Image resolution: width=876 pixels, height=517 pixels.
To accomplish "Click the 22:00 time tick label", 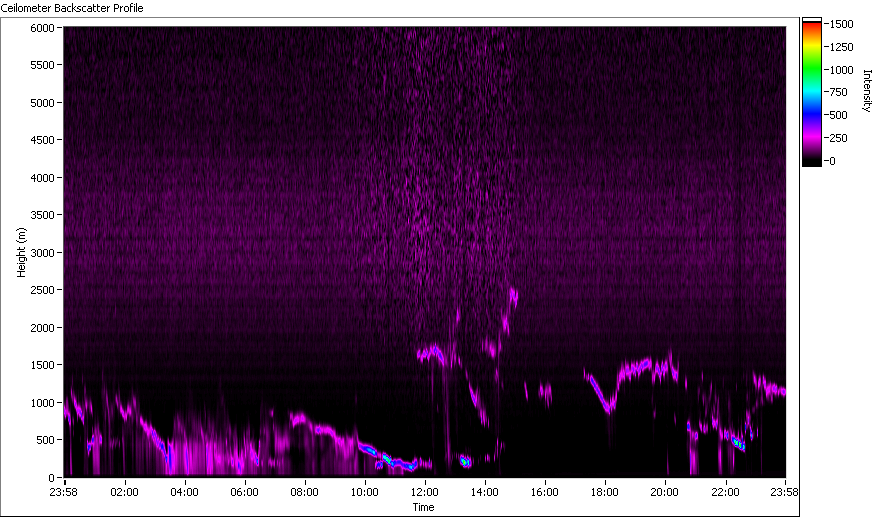I will [725, 492].
